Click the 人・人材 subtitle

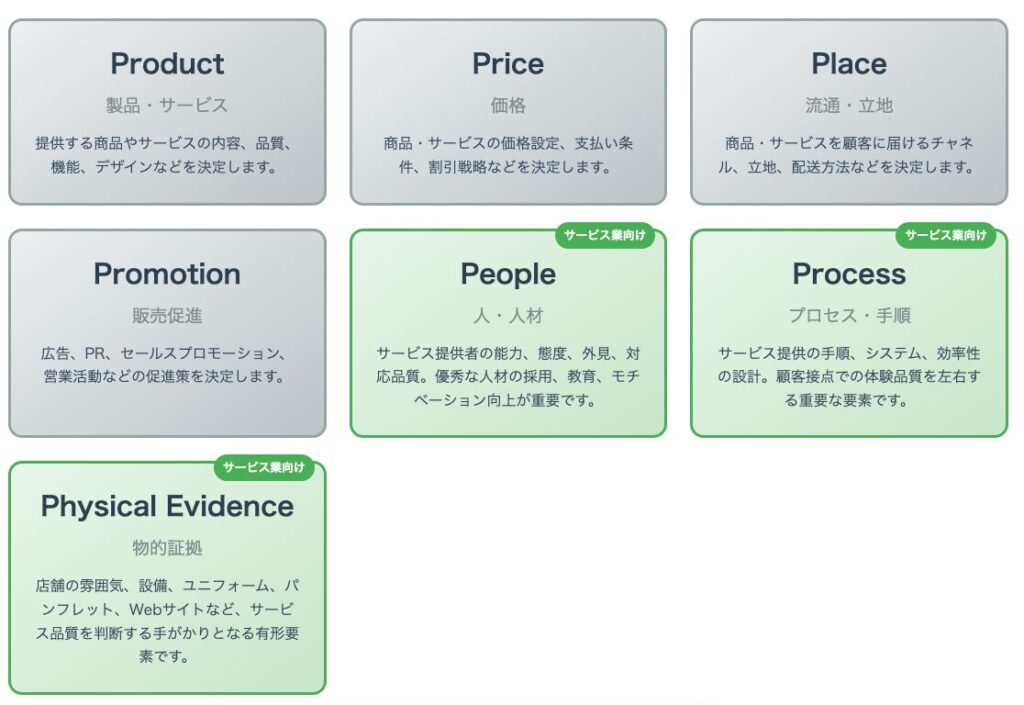pyautogui.click(x=508, y=315)
